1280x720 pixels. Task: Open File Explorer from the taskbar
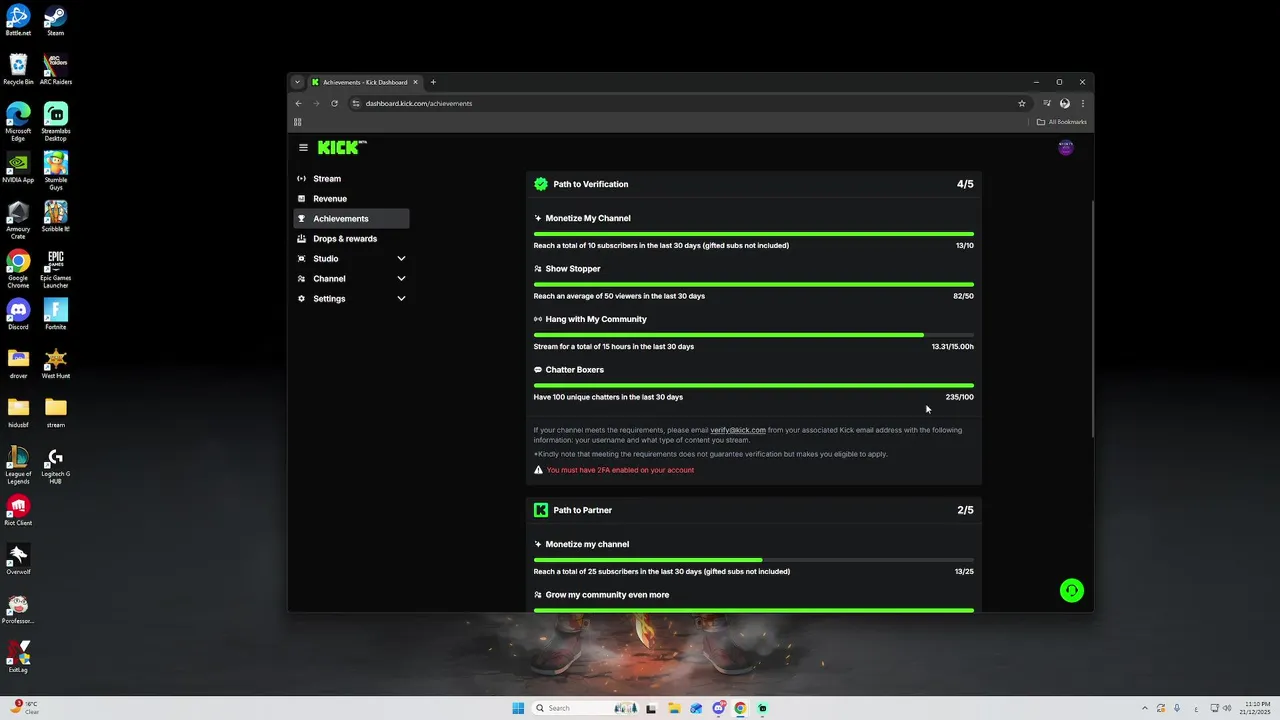[x=674, y=708]
